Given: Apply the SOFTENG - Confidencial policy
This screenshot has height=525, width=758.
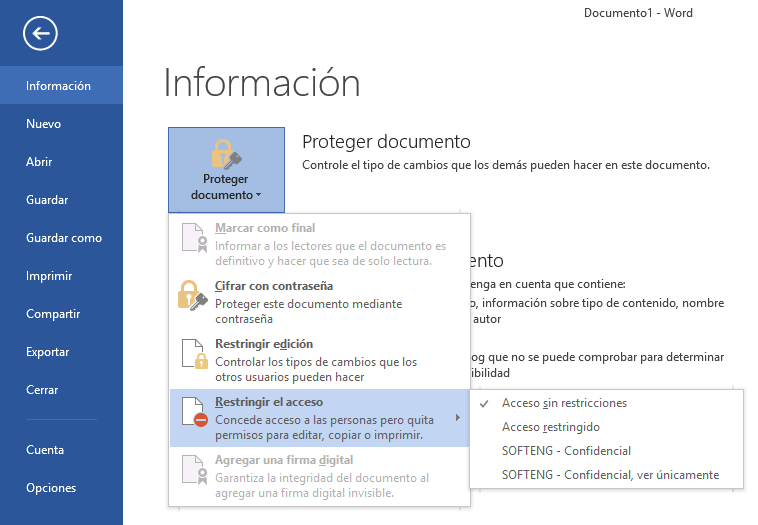Looking at the screenshot, I should tap(566, 451).
